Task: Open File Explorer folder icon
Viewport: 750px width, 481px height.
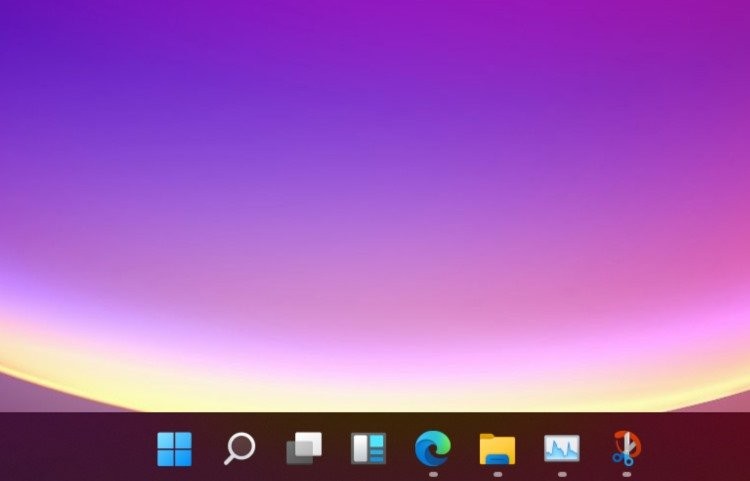Action: (497, 449)
